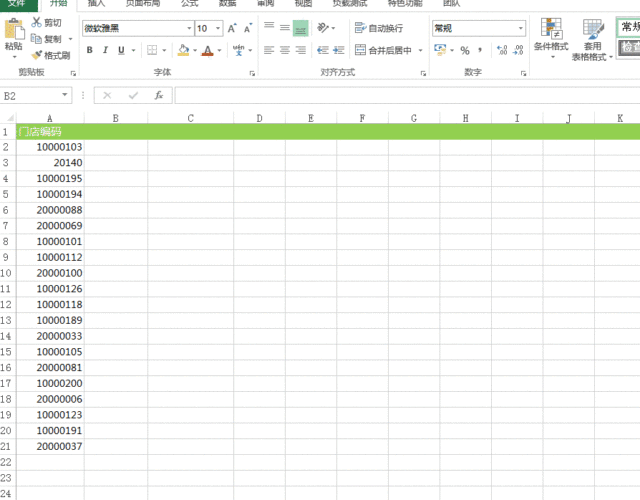Apply accounting number format icon
This screenshot has width=640, height=500.
[x=440, y=50]
